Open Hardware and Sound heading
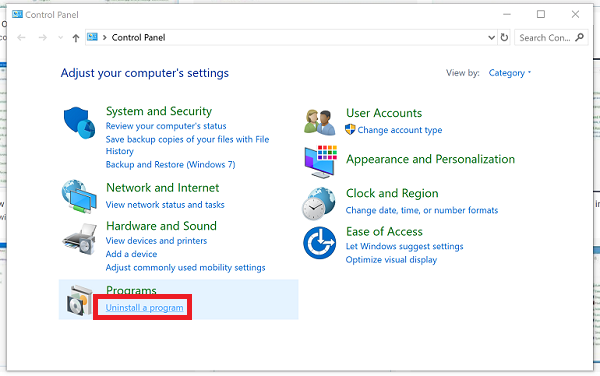 161,226
